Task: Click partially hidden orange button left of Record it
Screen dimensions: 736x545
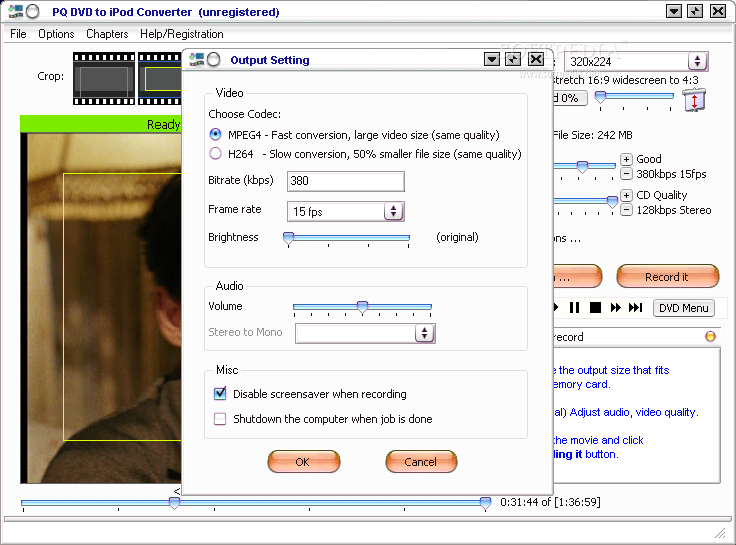Action: 577,276
